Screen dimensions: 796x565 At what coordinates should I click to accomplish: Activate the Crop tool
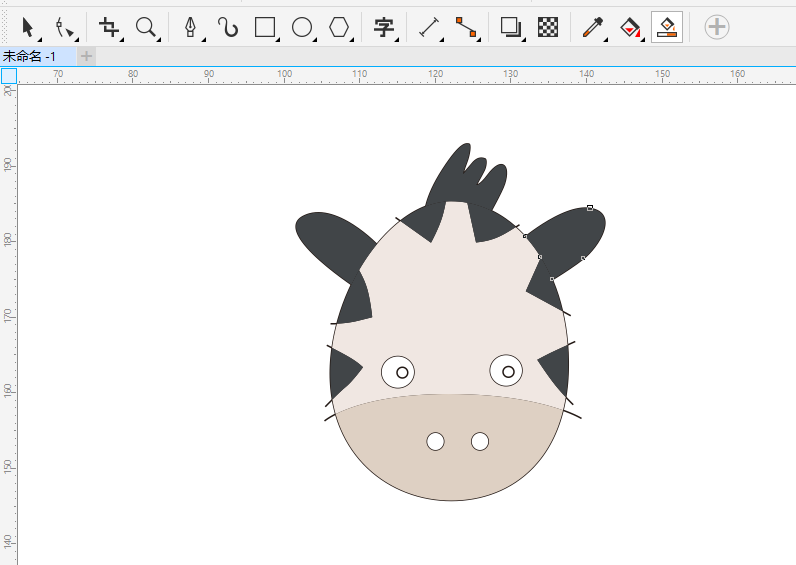[109, 27]
